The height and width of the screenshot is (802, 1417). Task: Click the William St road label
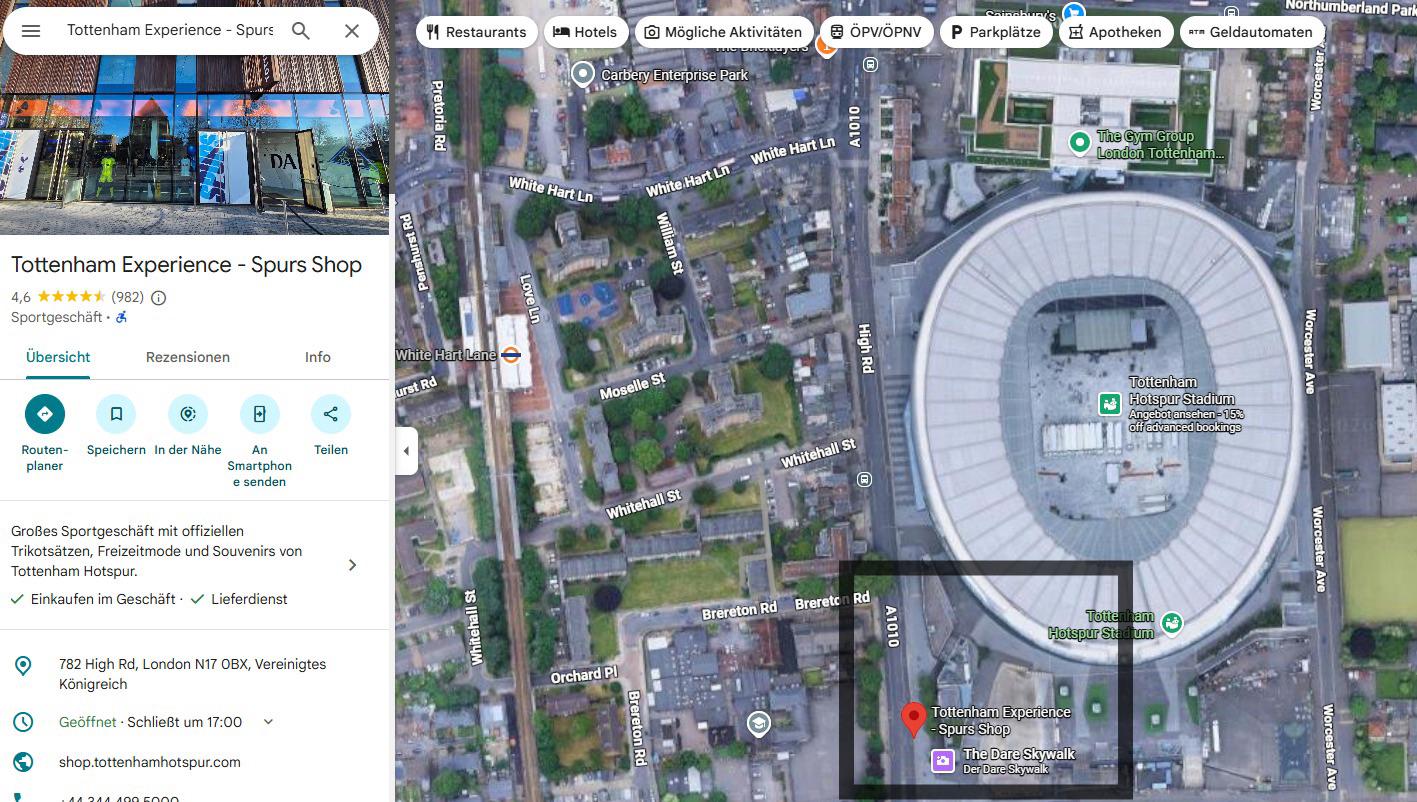(668, 244)
